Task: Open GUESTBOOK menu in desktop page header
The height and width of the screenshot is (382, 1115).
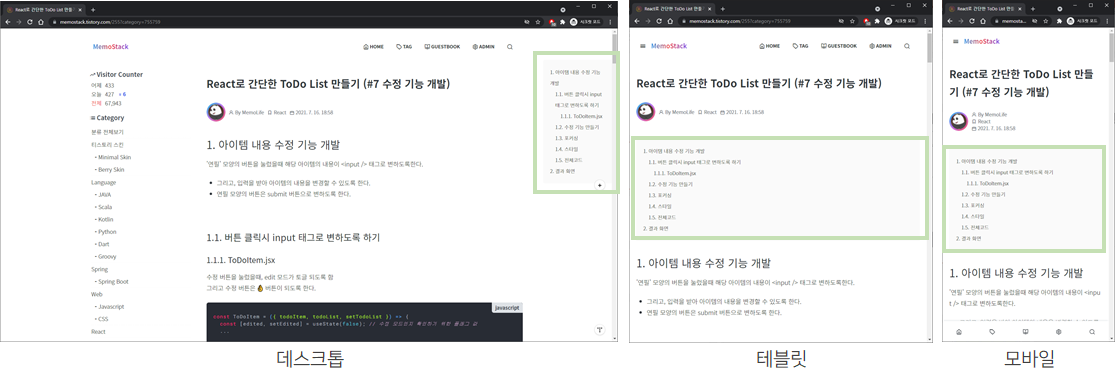Action: point(442,47)
